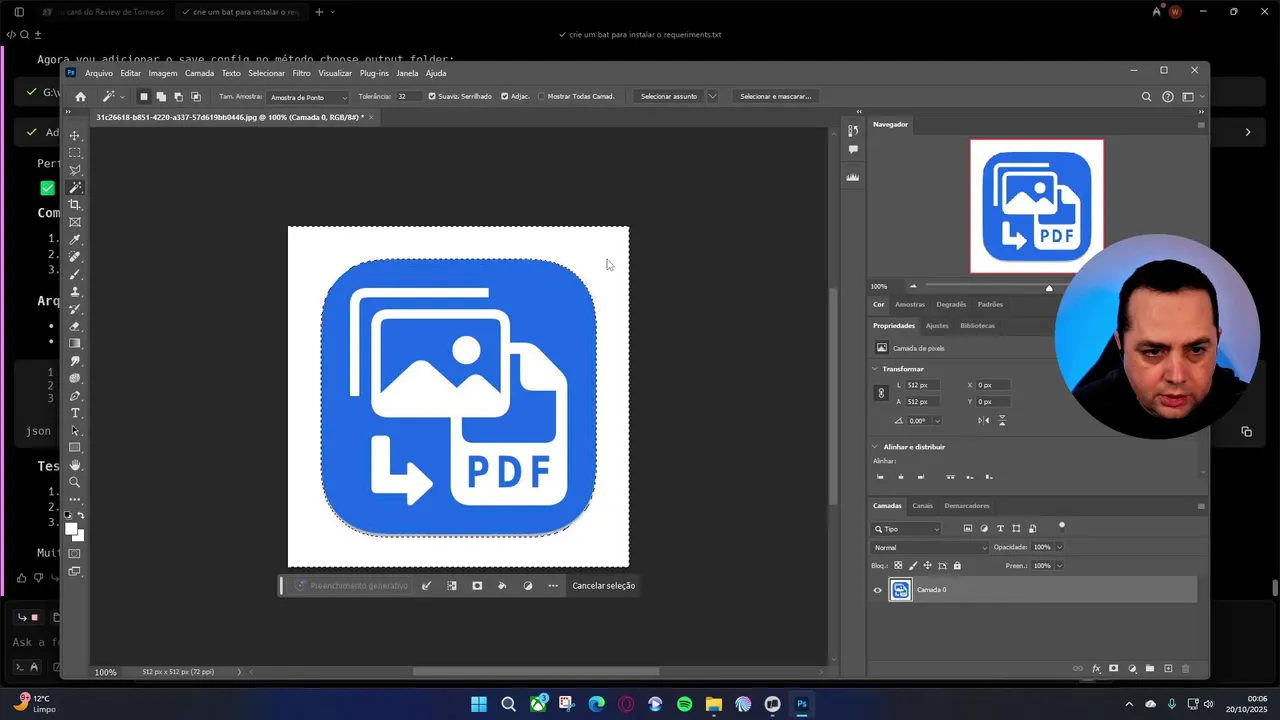Open dropdown arrow beside Selecionar assunto

click(713, 97)
